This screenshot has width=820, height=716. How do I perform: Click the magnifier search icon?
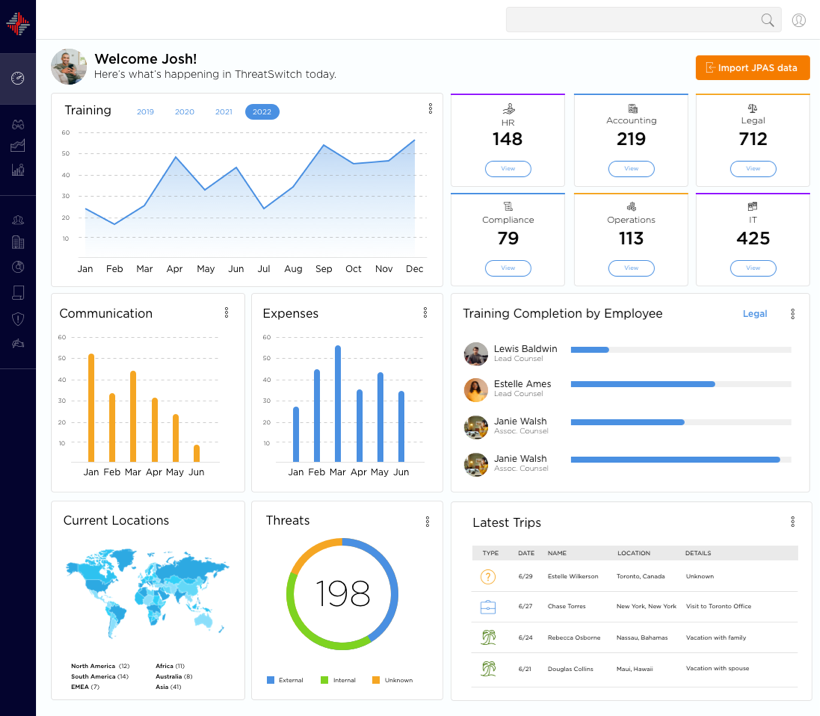[768, 20]
